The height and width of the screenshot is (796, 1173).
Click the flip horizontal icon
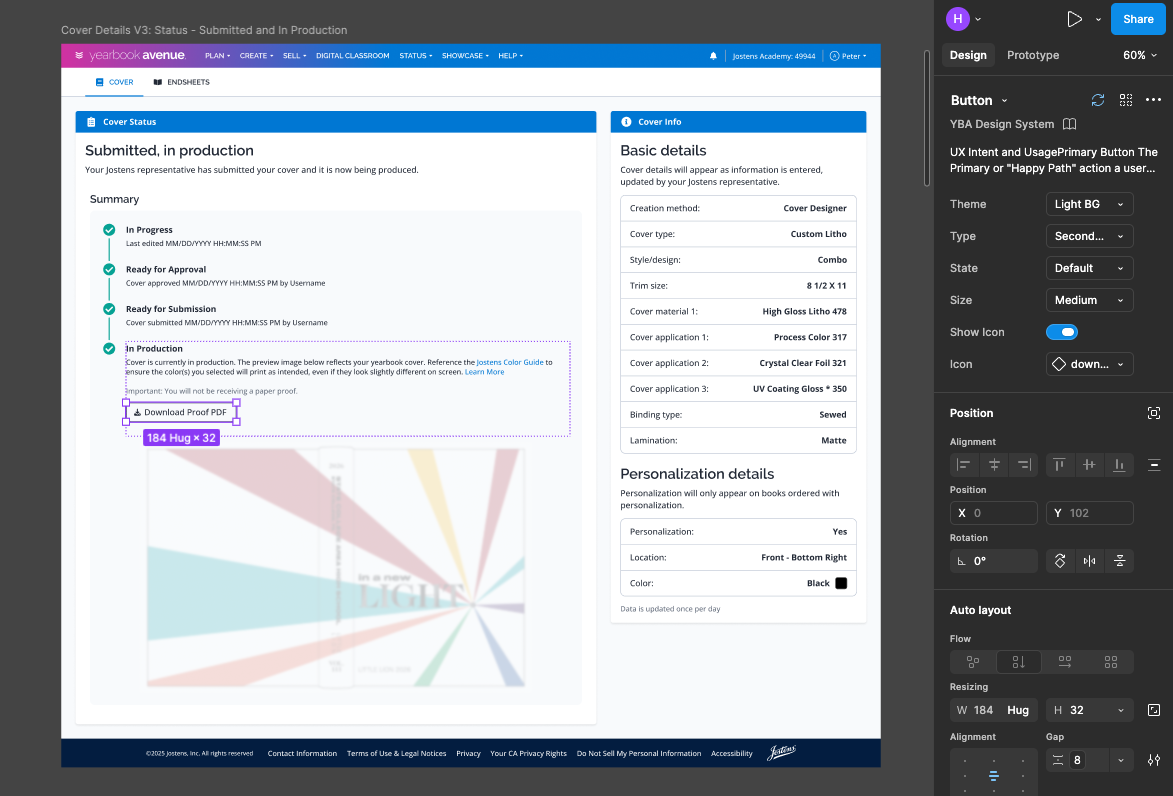(x=1089, y=561)
